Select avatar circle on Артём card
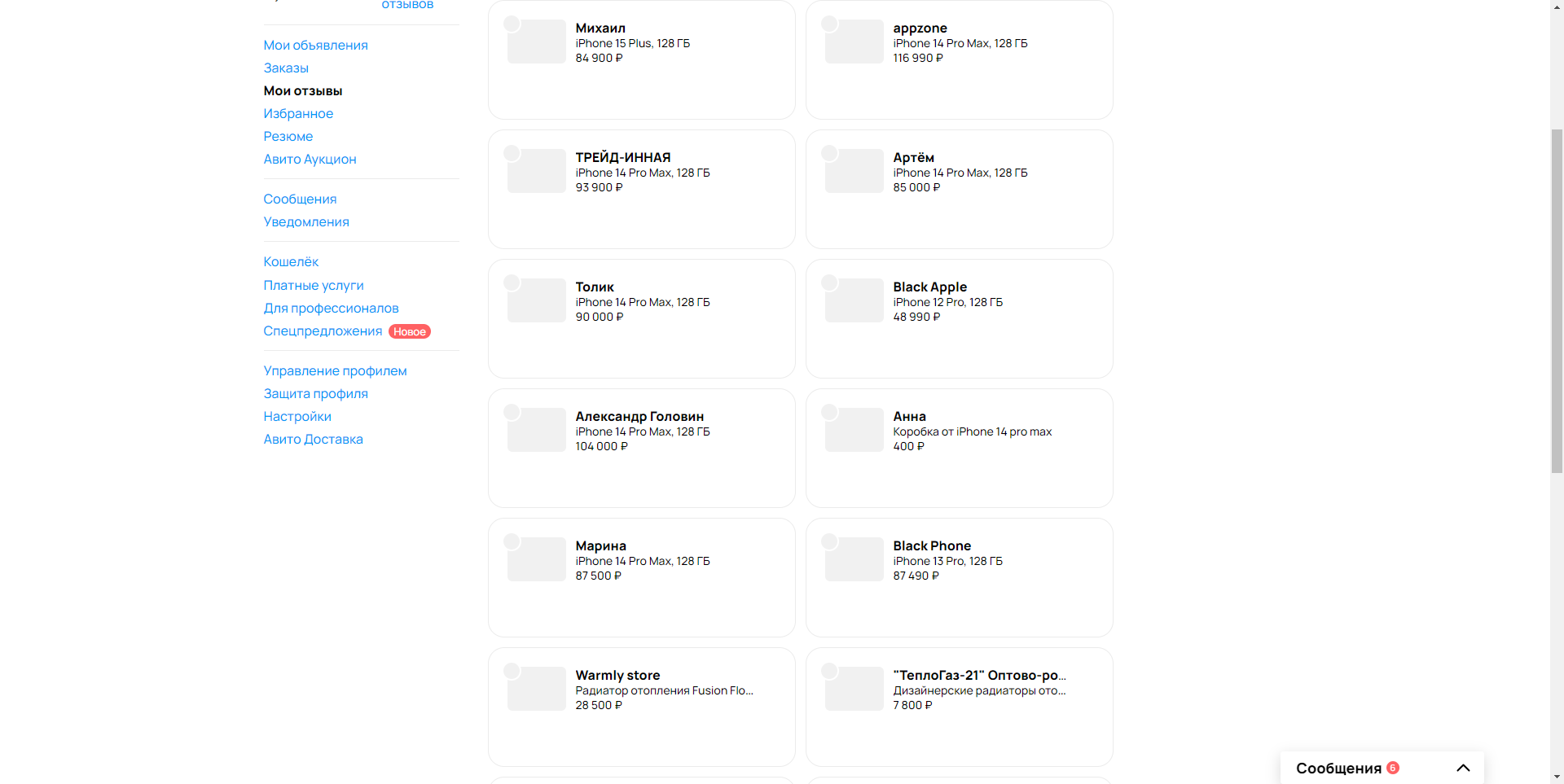1564x784 pixels. tap(829, 153)
